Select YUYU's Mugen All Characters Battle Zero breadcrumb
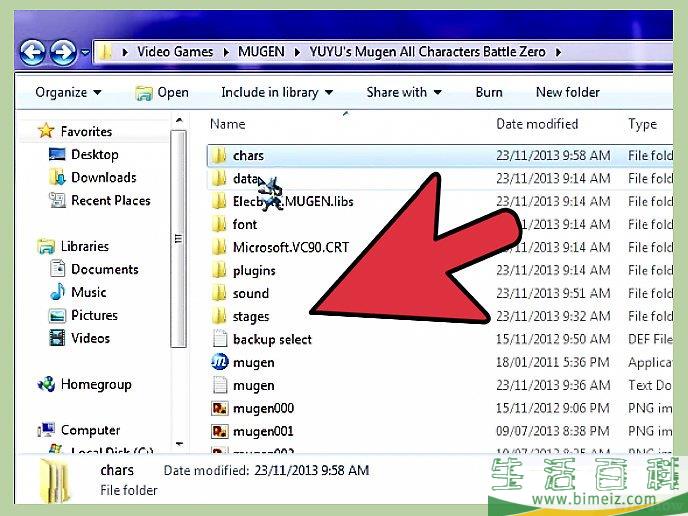 tap(427, 52)
